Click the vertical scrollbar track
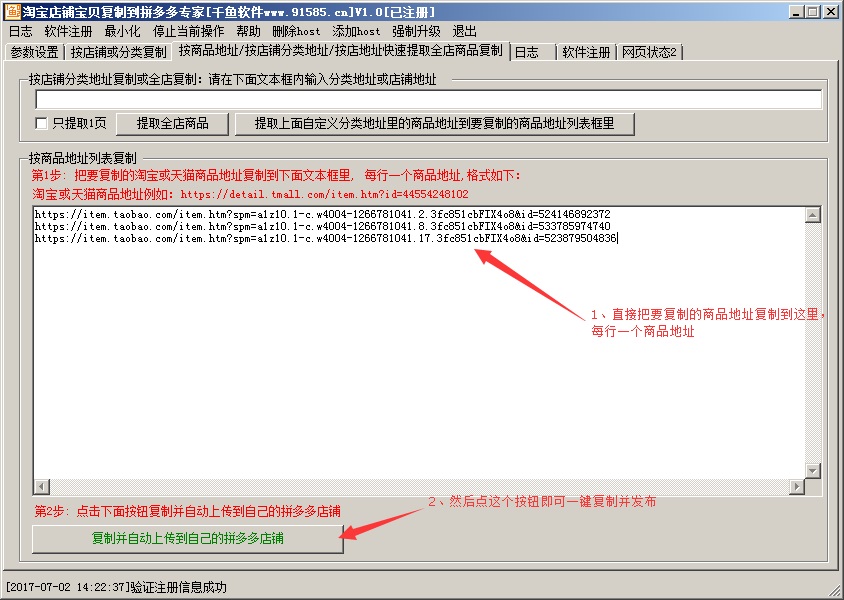Viewport: 844px width, 600px height. tap(813, 342)
